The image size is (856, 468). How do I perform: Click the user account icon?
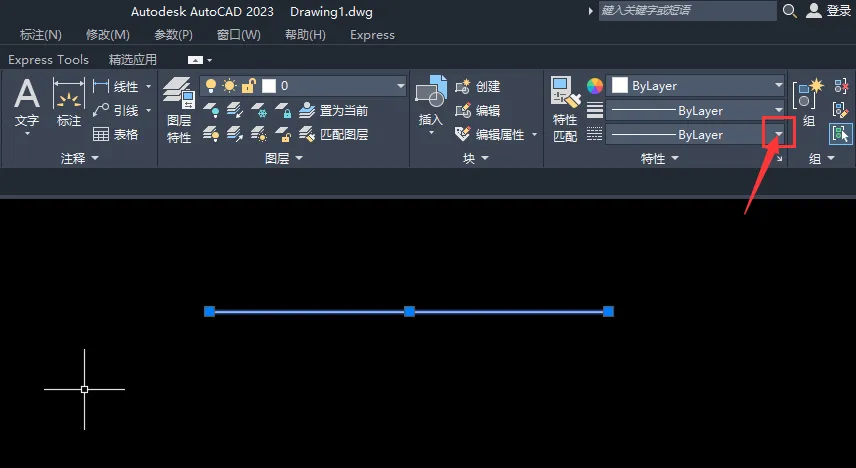pyautogui.click(x=814, y=10)
